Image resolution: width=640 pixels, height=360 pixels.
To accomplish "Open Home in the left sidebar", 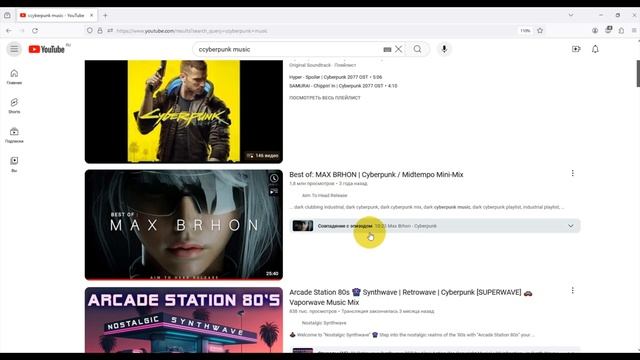I will (x=14, y=77).
